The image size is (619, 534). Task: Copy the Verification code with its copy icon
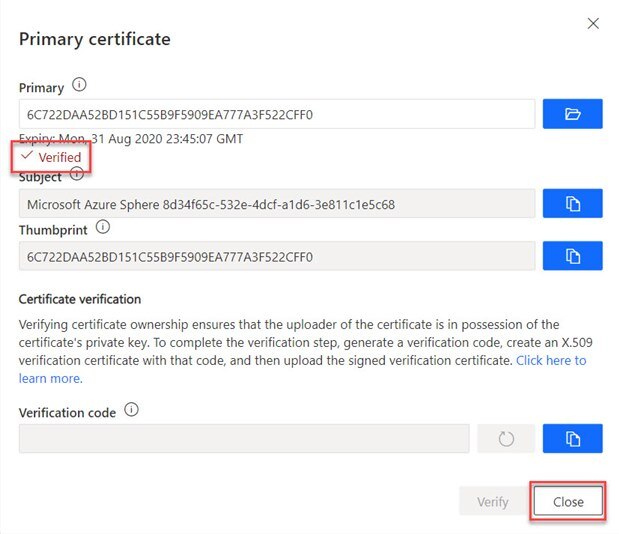(x=572, y=438)
